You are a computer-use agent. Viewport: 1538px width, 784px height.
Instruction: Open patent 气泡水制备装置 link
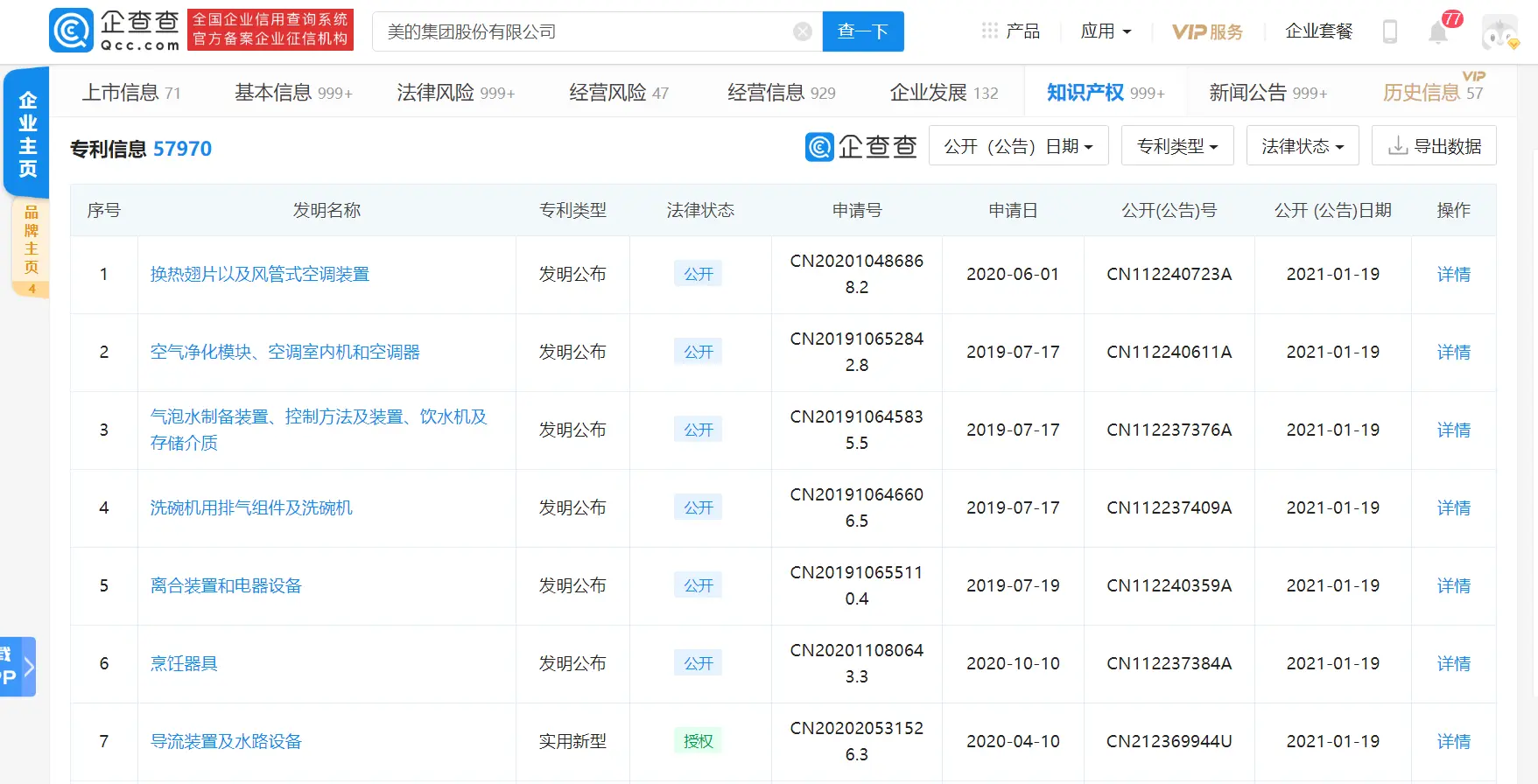[x=319, y=430]
